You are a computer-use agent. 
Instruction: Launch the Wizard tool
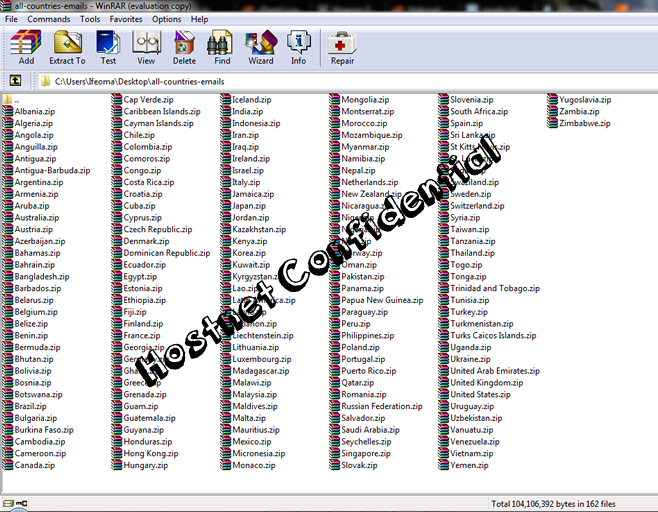coord(260,47)
